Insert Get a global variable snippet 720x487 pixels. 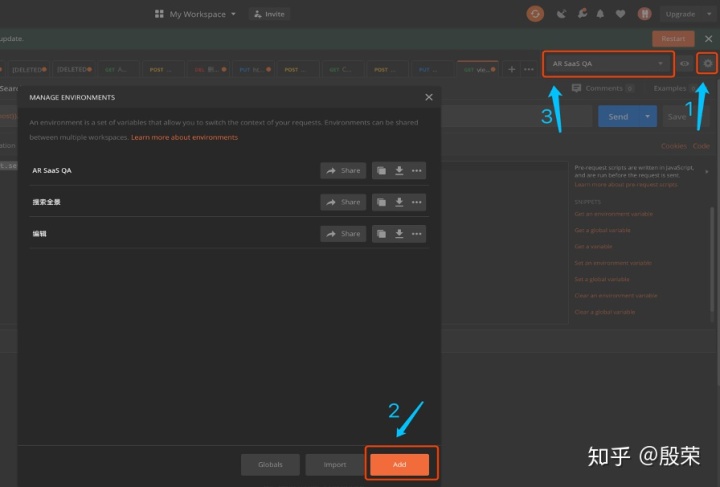click(602, 230)
